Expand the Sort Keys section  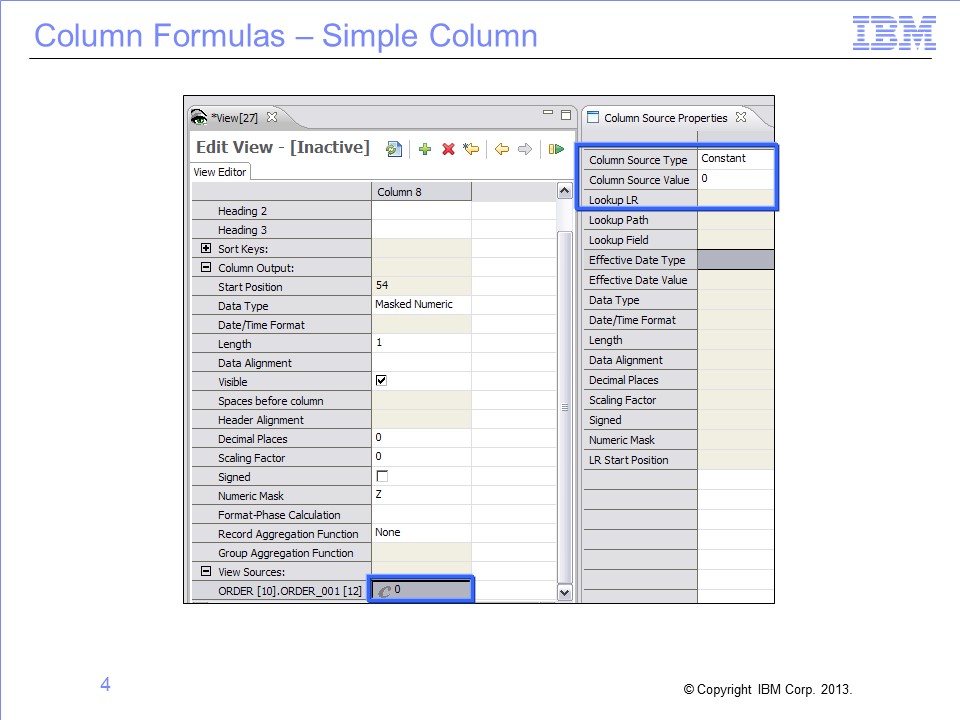(206, 248)
